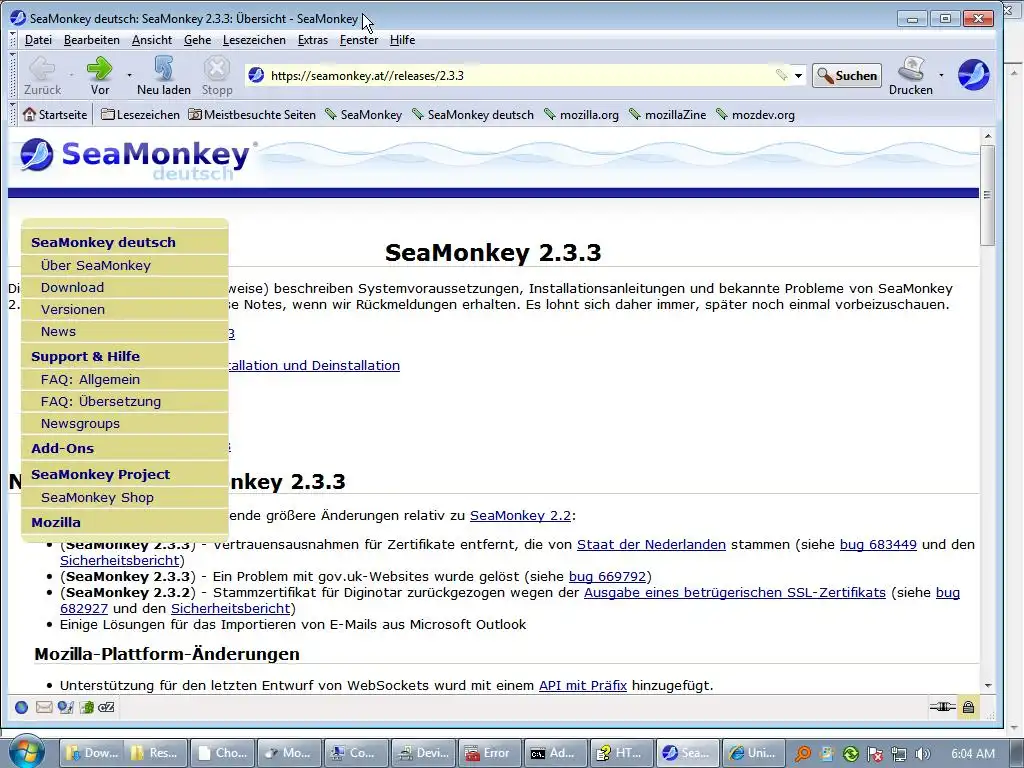This screenshot has width=1024, height=768.
Task: Go back with the Zurück arrow
Action: (x=42, y=75)
